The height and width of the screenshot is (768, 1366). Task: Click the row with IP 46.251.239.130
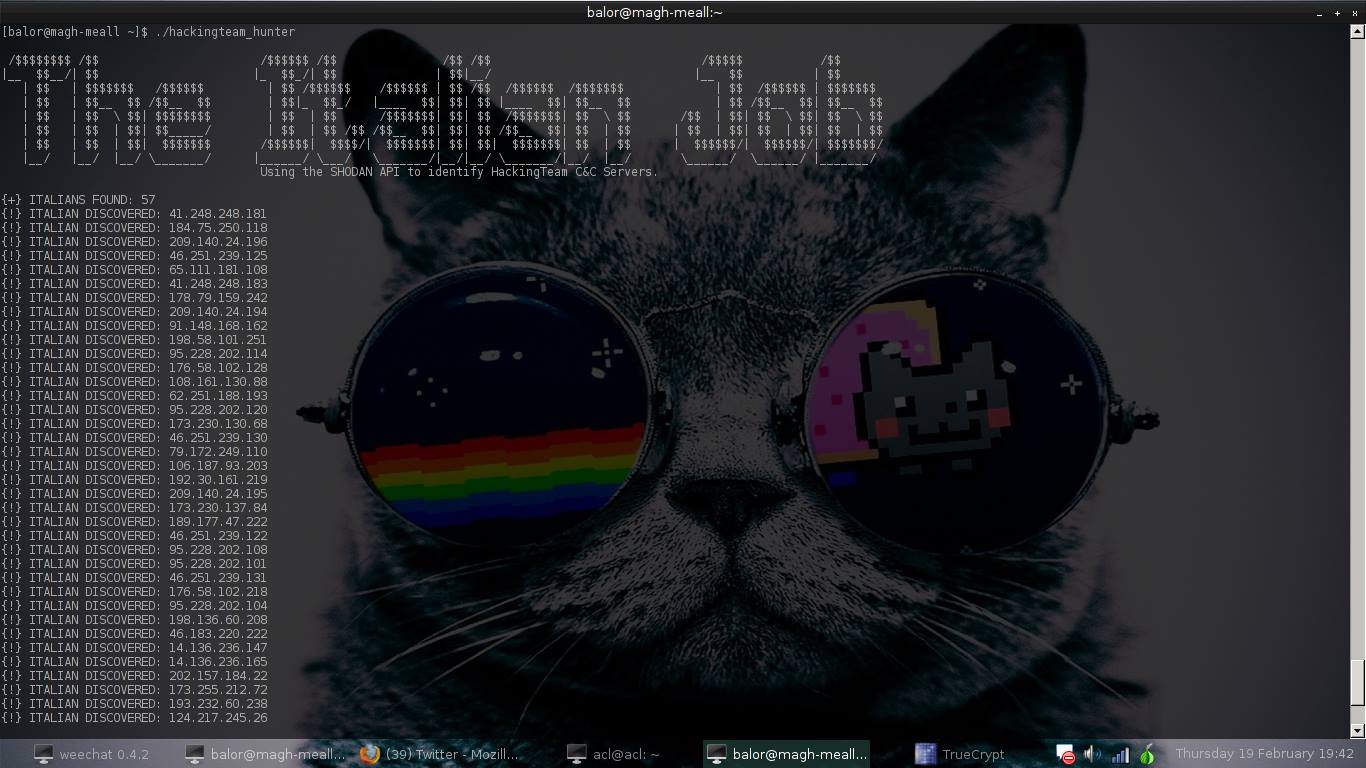134,438
